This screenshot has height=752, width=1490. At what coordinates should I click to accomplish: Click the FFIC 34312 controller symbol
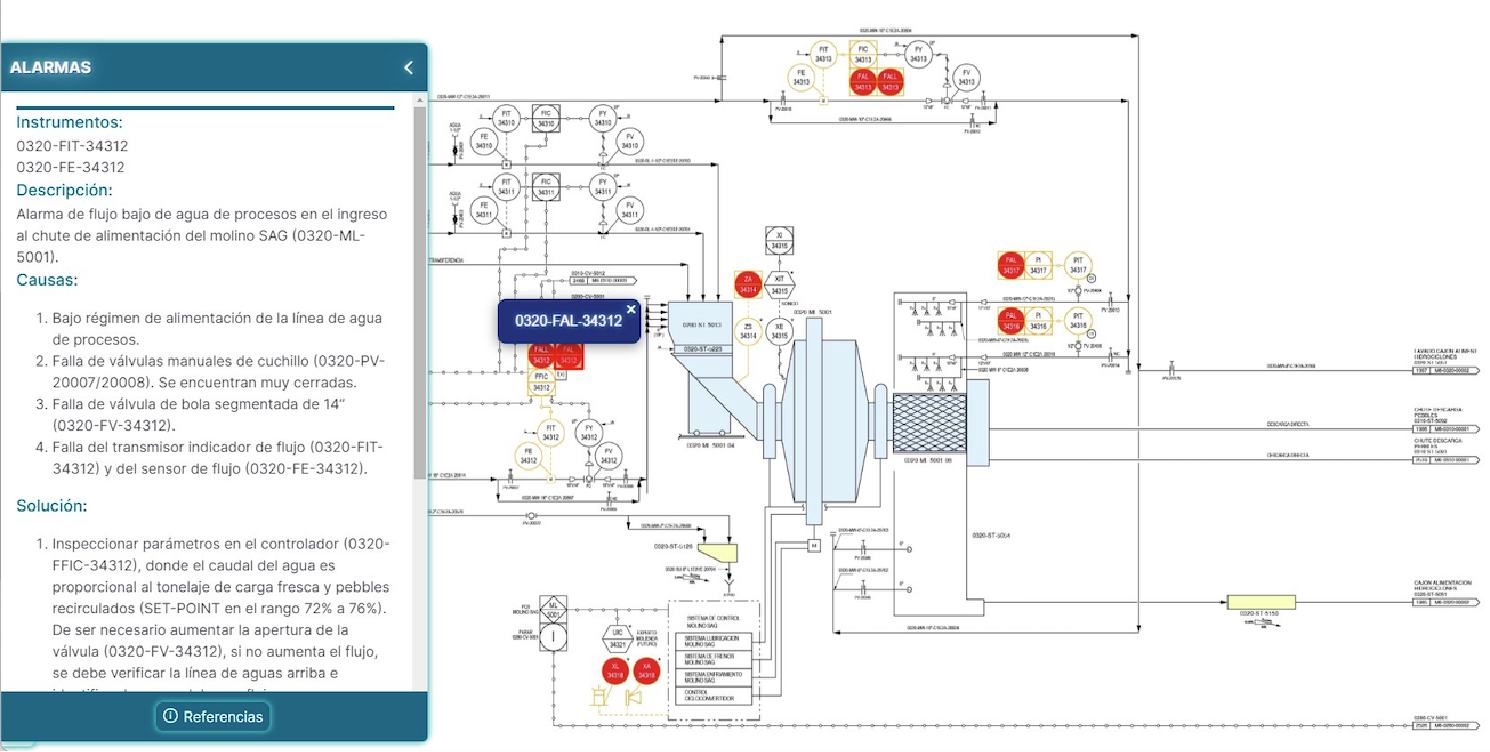click(x=541, y=381)
